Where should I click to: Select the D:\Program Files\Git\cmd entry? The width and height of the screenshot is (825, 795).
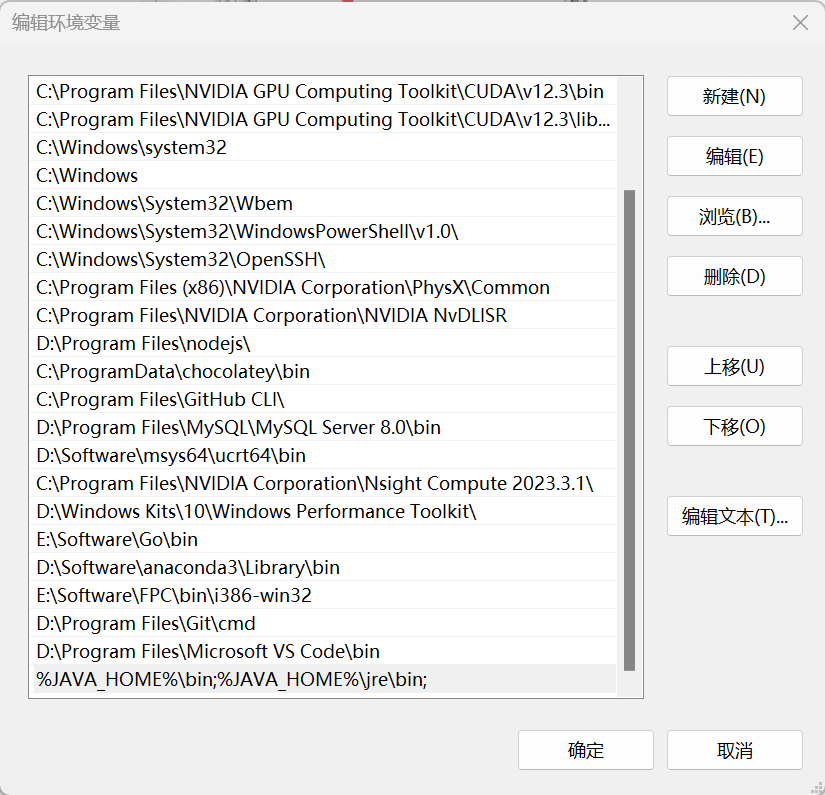146,623
